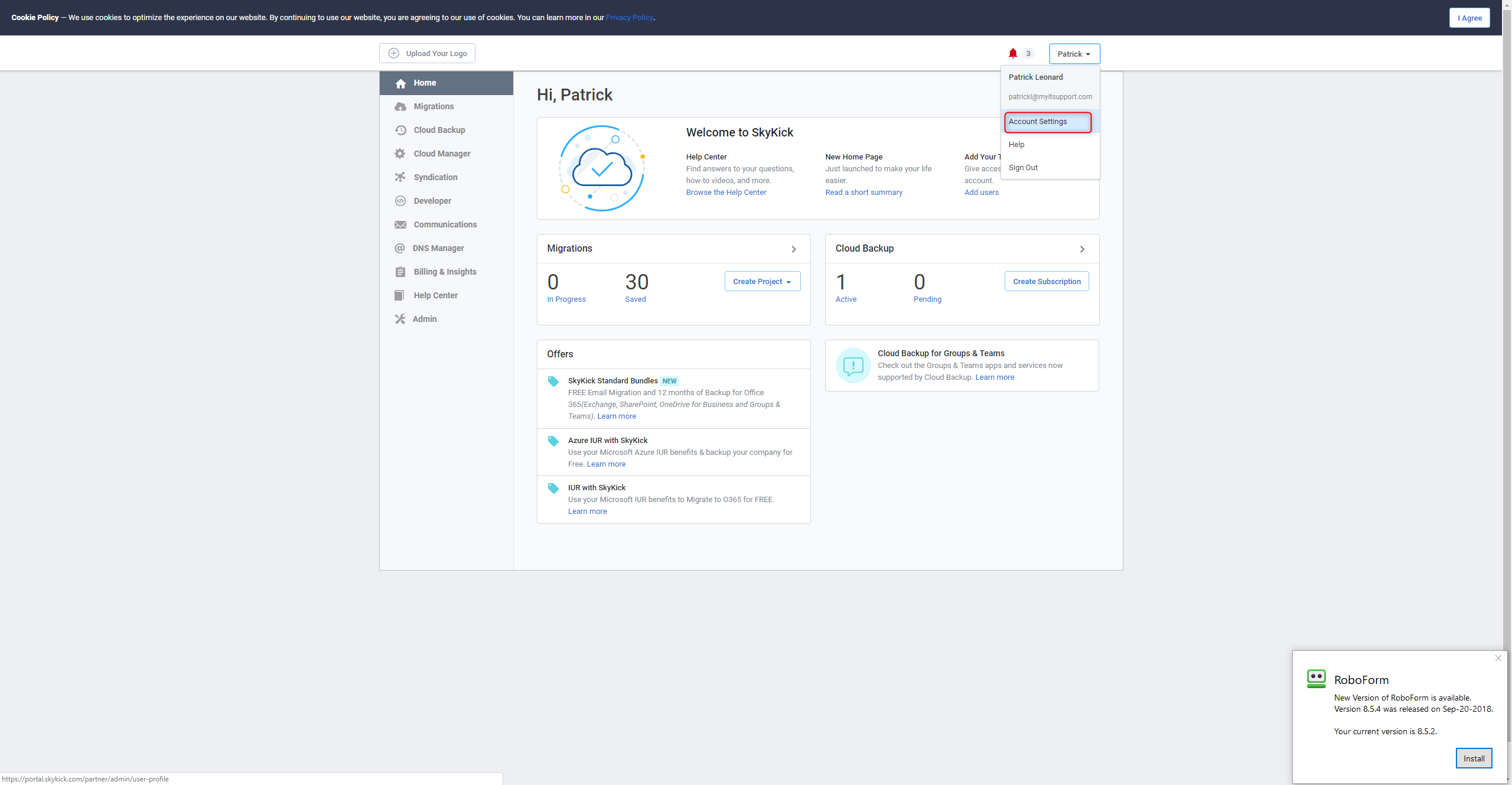
Task: Open Cloud Manager in the sidebar
Action: point(446,154)
